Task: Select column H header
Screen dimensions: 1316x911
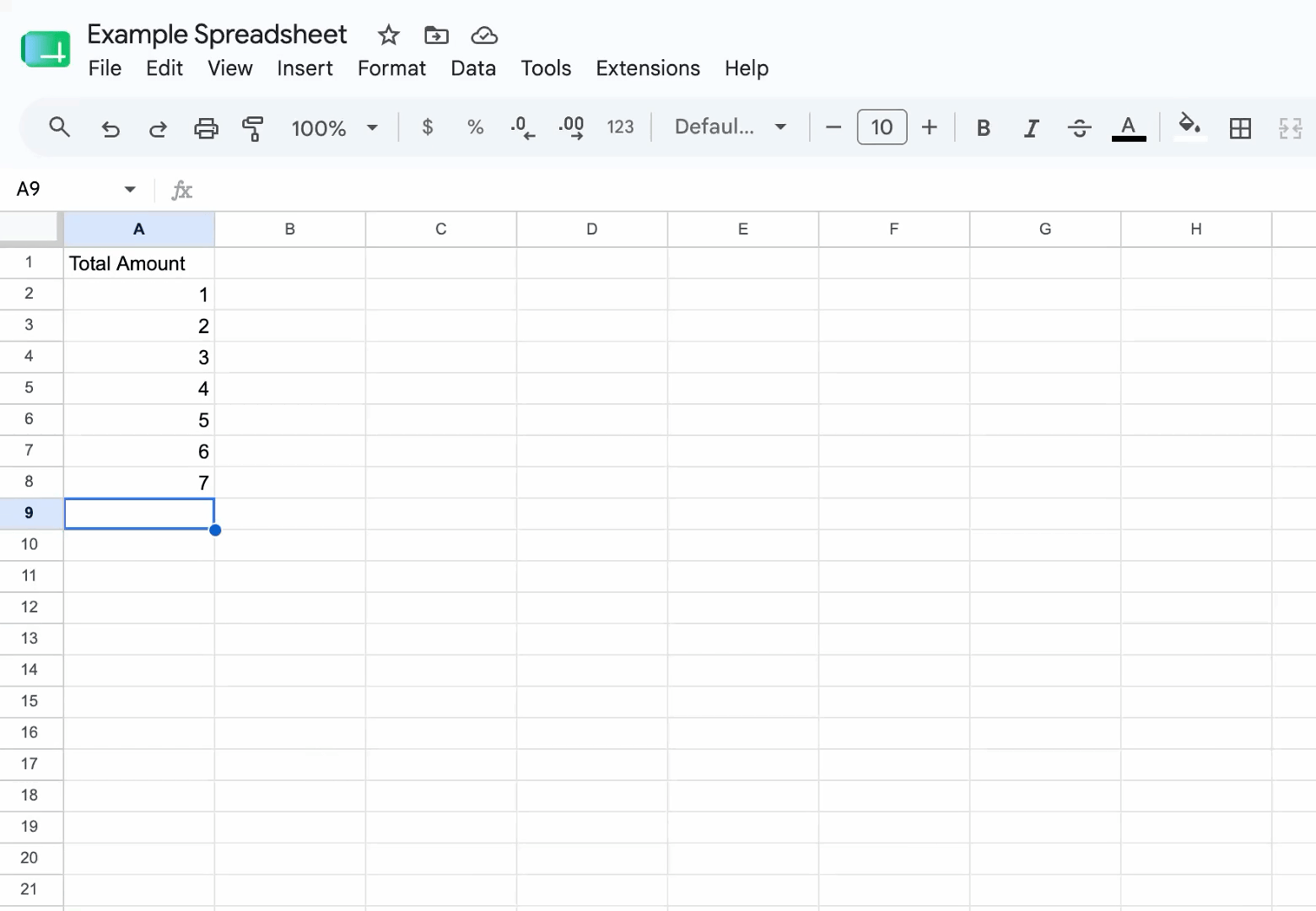Action: click(x=1196, y=229)
